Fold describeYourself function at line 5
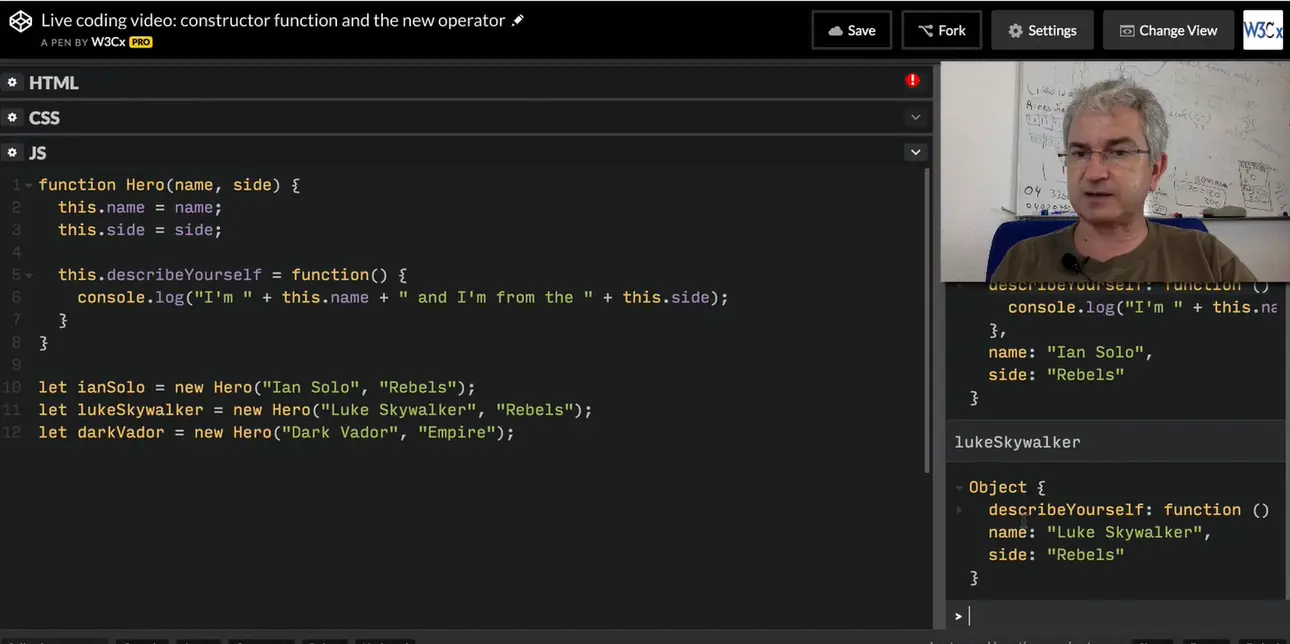The image size is (1290, 644). [x=29, y=275]
